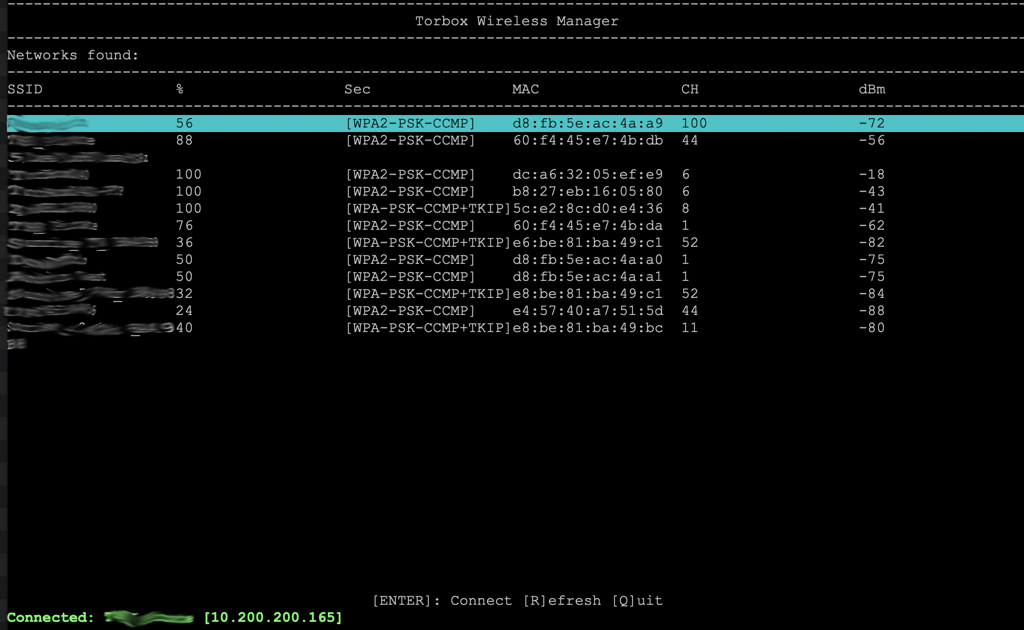Select network row d8:fb:5e:ac:4a:a0
Viewport: 1024px width, 630px height.
[515, 259]
